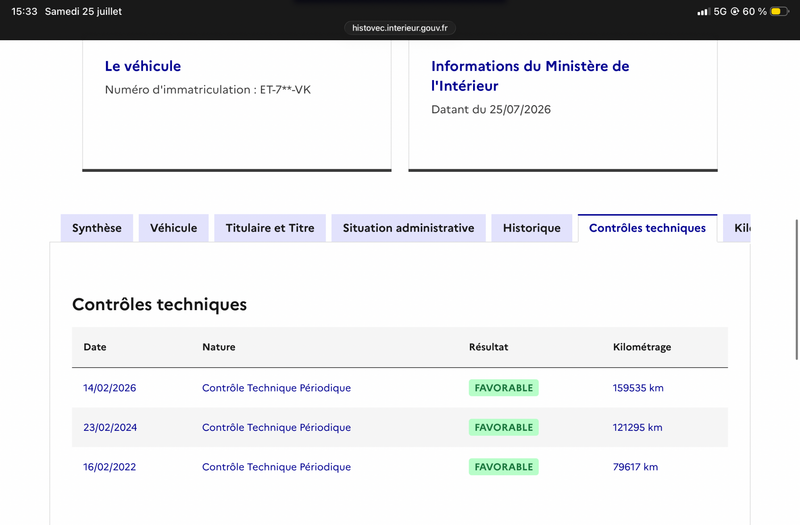800x525 pixels.
Task: Click the Date column header
Action: tap(95, 347)
